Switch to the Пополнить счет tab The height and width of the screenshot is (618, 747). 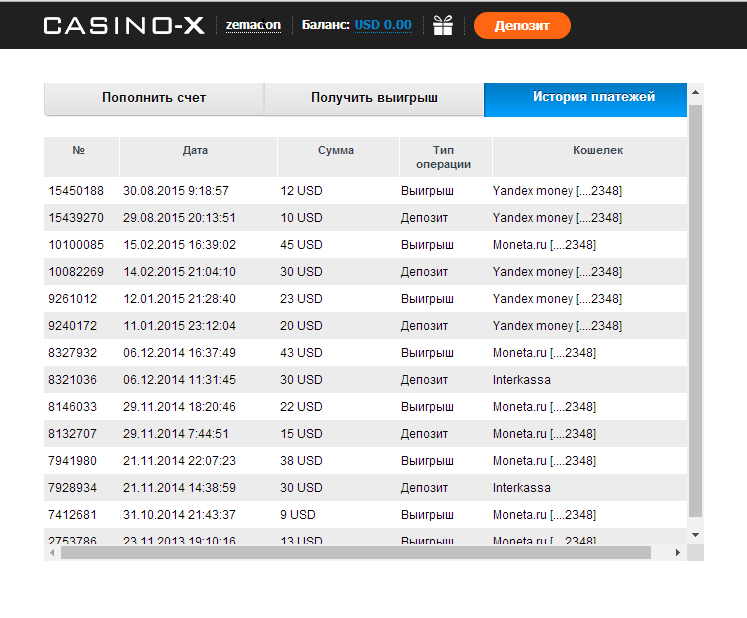coord(154,98)
